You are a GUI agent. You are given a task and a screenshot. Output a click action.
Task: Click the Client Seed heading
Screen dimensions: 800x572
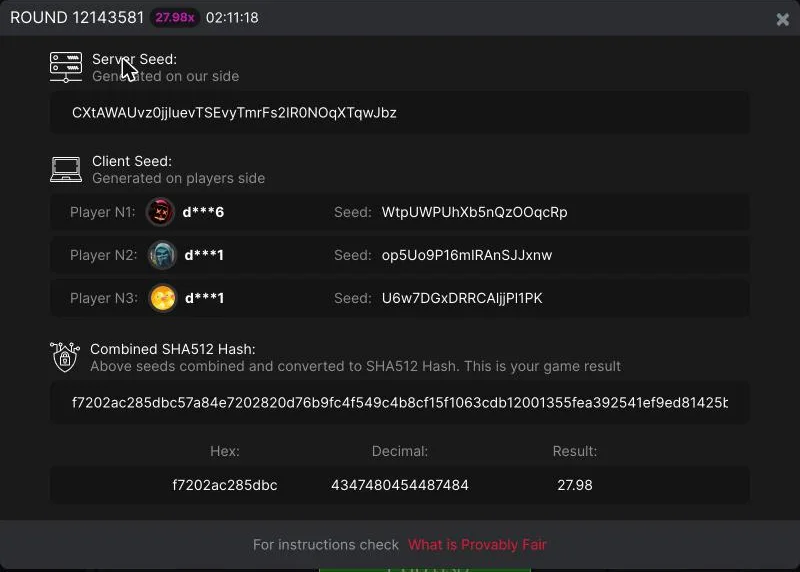(x=132, y=161)
